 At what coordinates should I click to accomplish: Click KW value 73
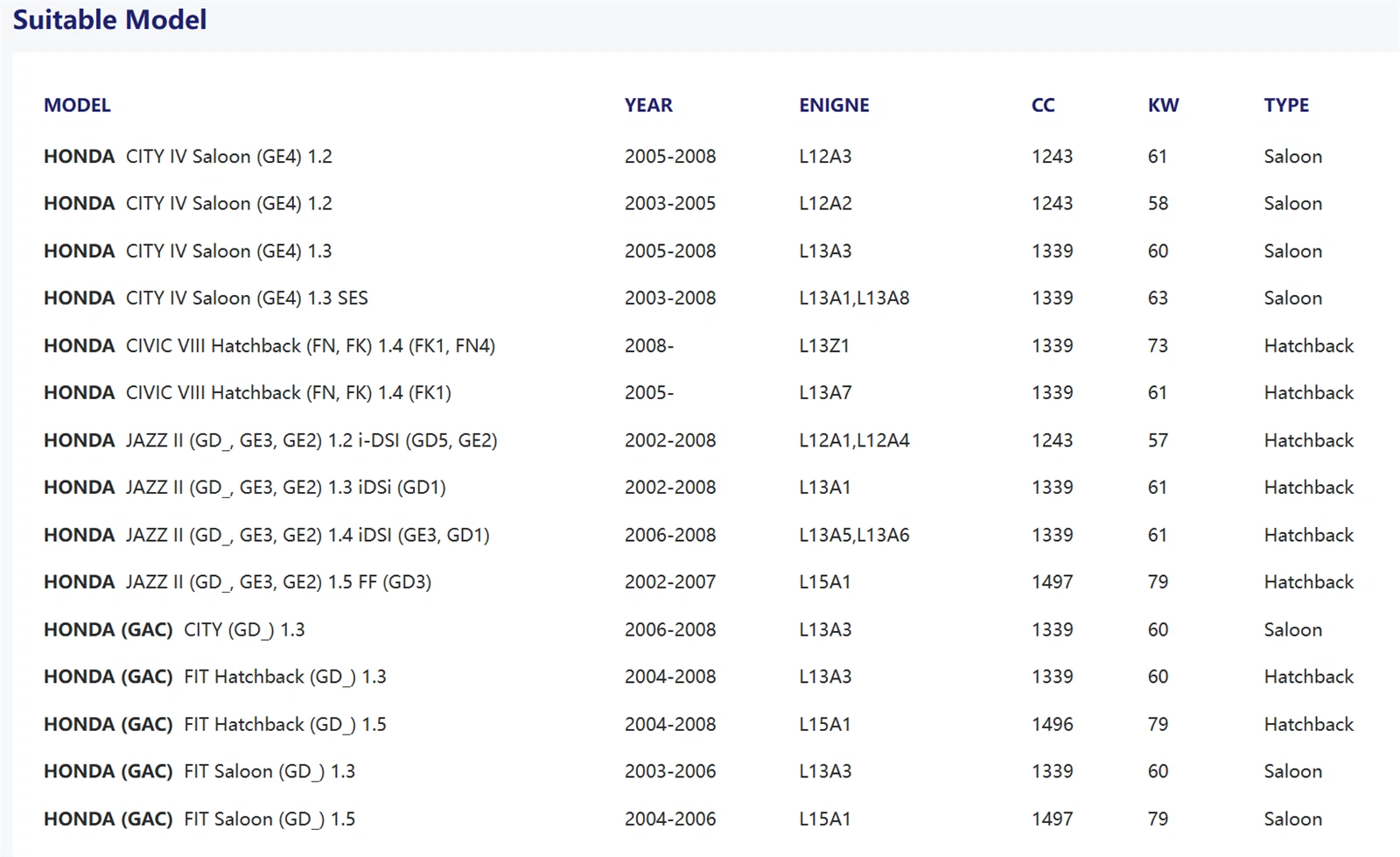pyautogui.click(x=1158, y=346)
